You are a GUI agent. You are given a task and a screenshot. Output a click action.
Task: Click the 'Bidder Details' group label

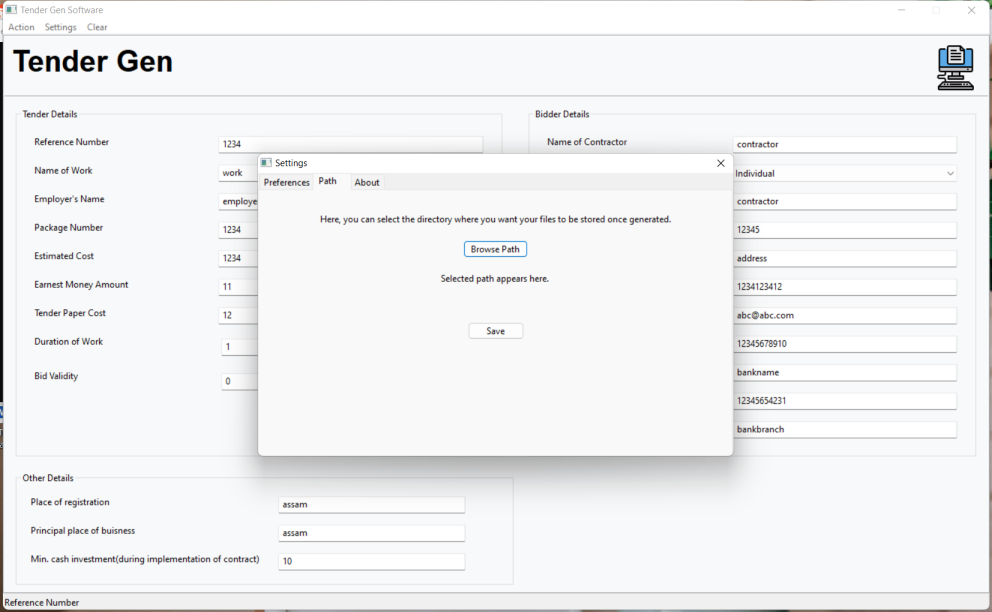pos(562,114)
